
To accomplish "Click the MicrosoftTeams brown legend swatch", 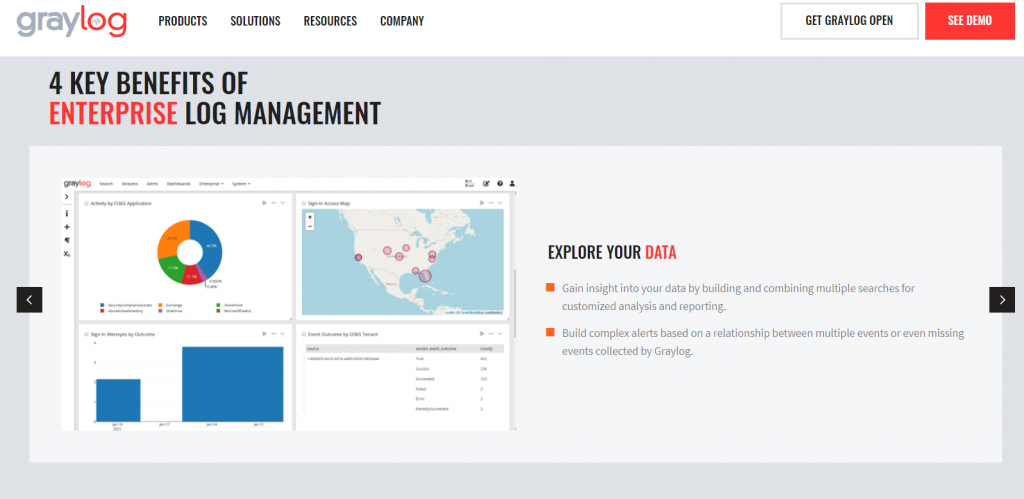I will click(218, 311).
